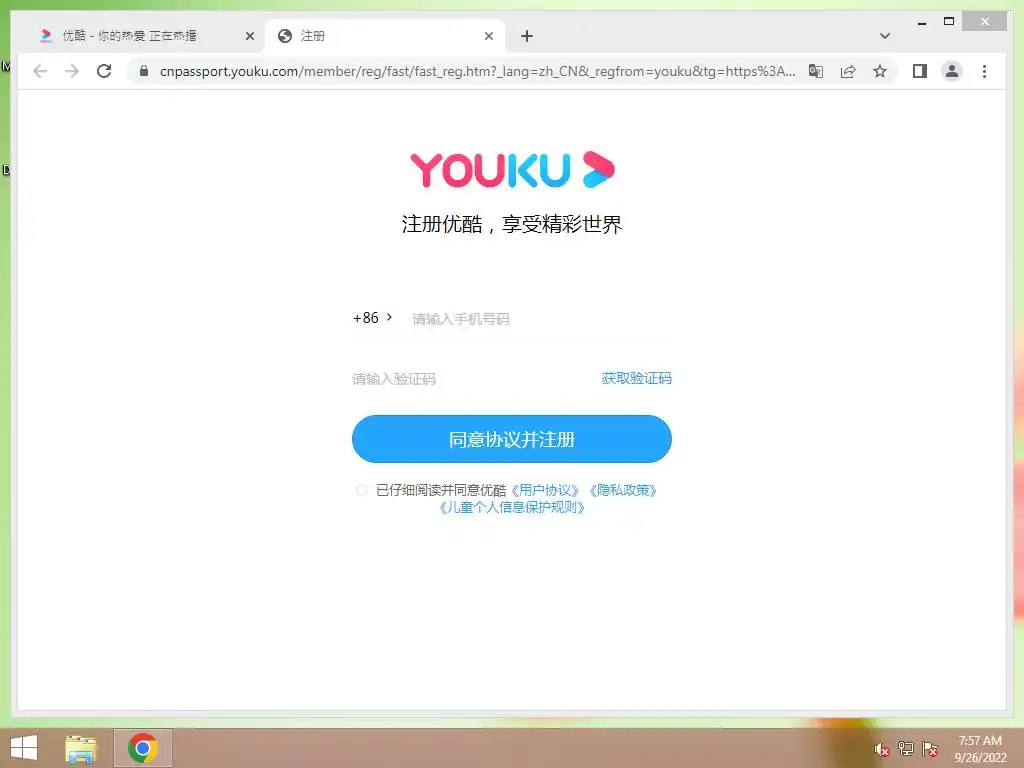
Task: Tick the agreement consent checkbox
Action: pos(362,490)
